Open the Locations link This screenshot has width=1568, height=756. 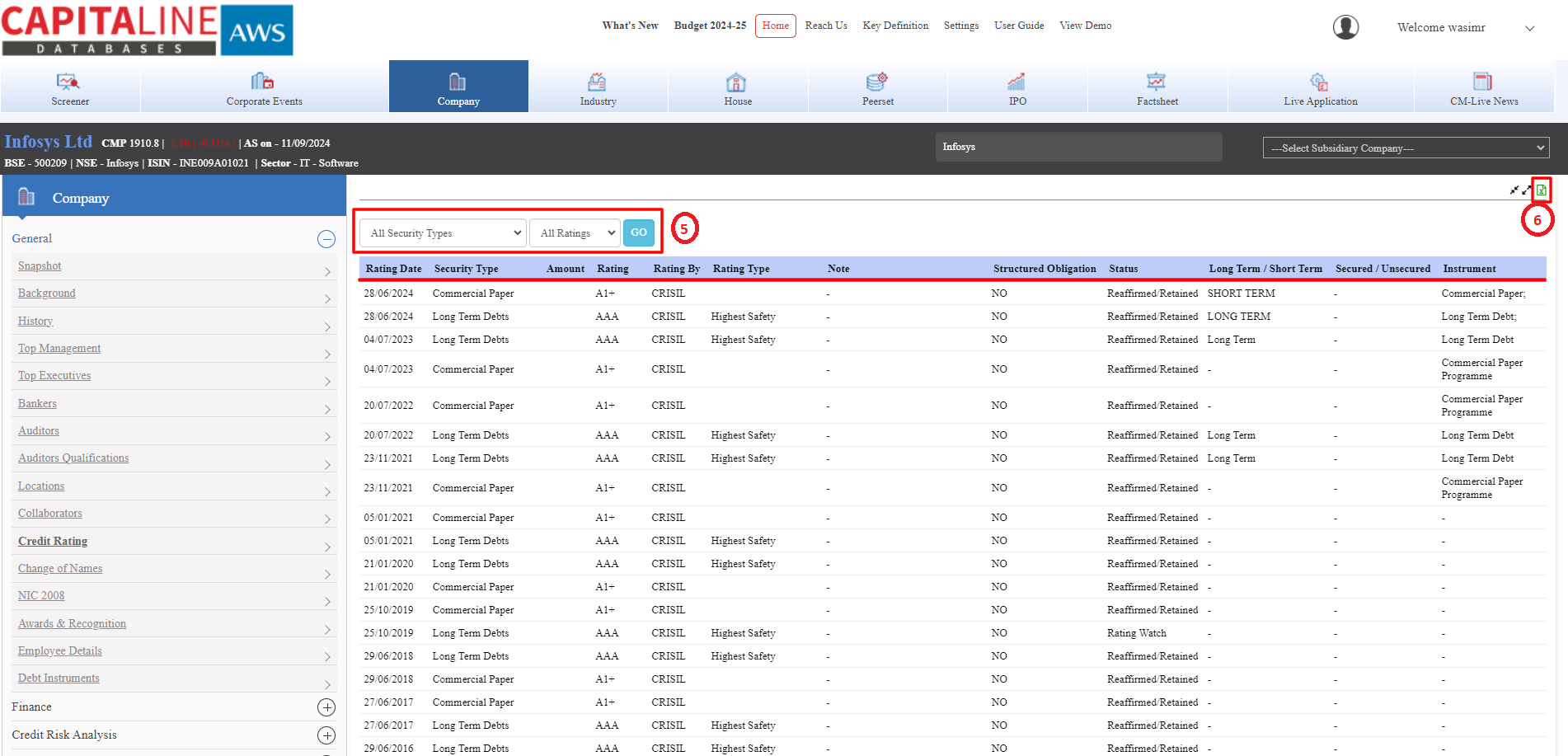point(41,486)
